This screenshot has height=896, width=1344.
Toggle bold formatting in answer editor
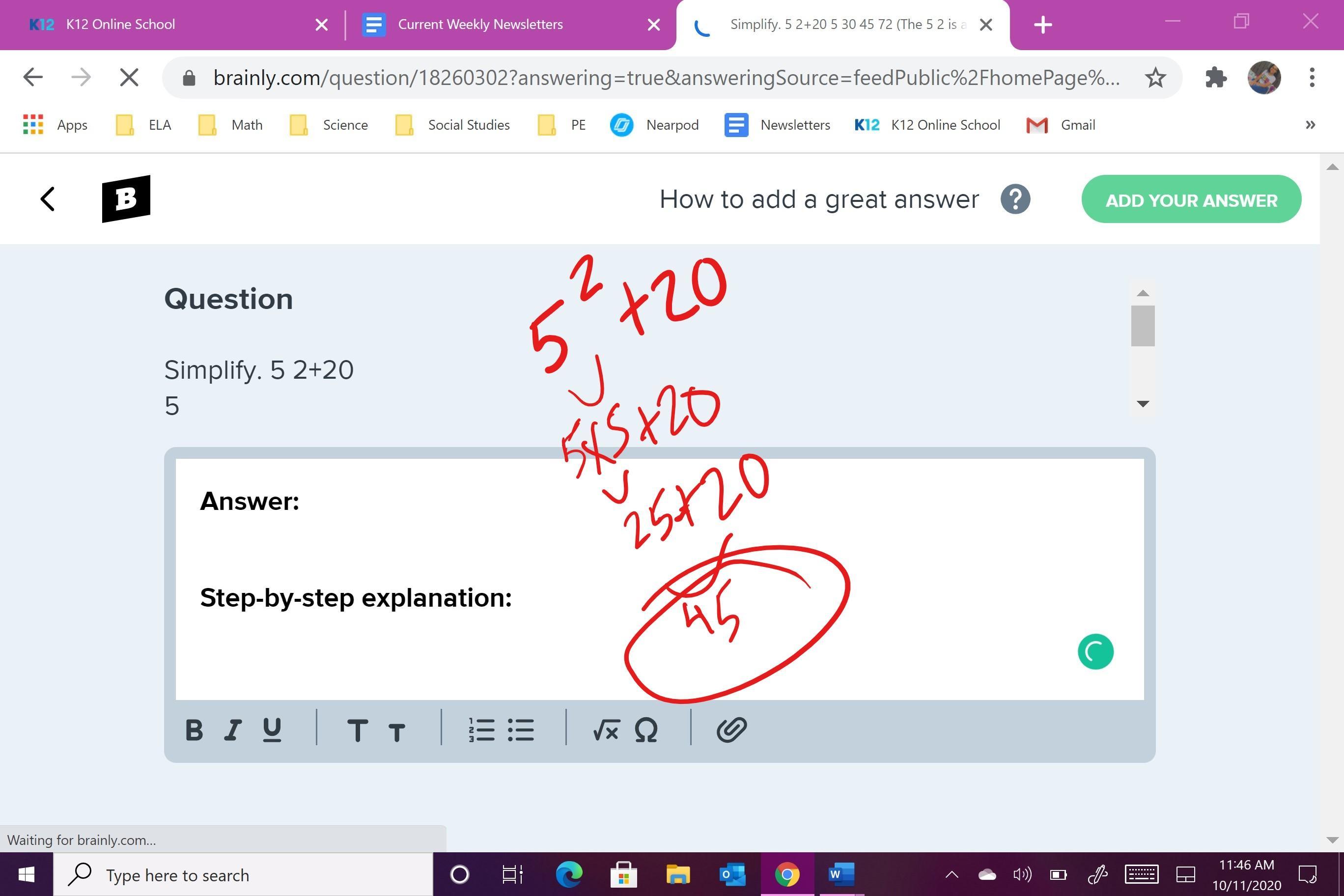coord(195,729)
